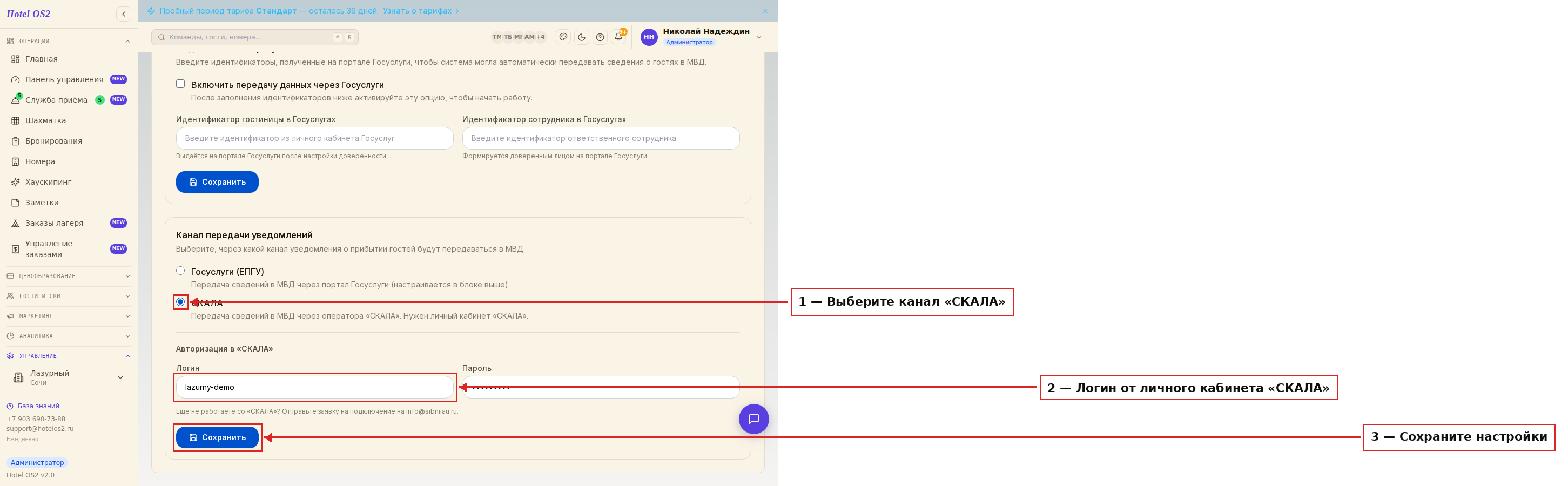This screenshot has width=1568, height=486.
Task: Expand the МАРКЕТИНГ section
Action: 69,316
